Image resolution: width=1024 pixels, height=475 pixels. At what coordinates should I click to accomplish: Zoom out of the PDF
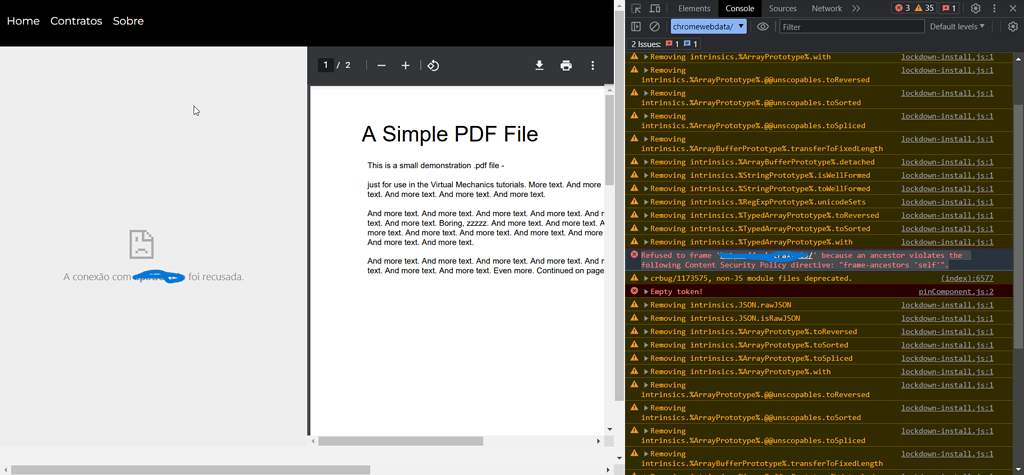pos(382,66)
